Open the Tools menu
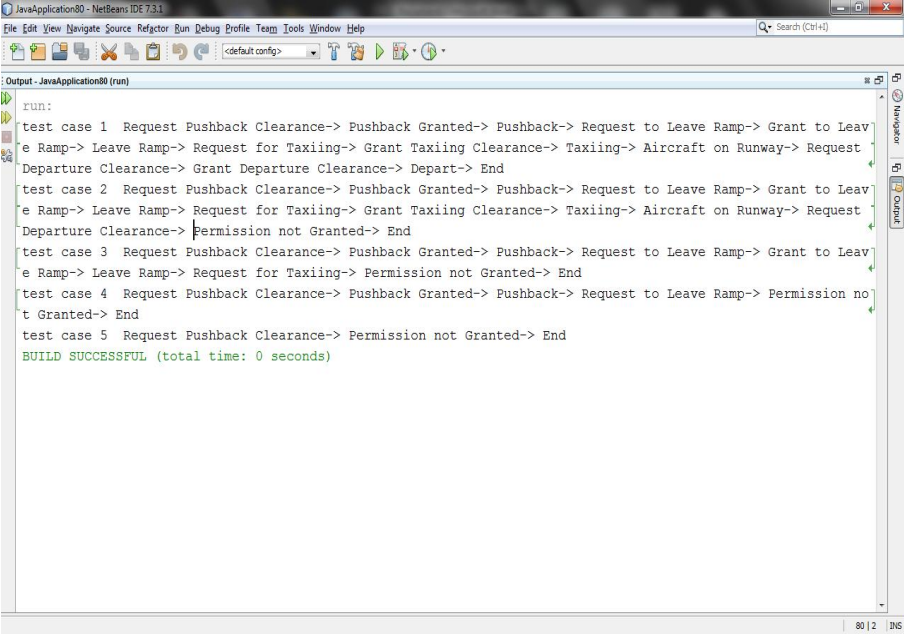The image size is (904, 634). (x=293, y=28)
